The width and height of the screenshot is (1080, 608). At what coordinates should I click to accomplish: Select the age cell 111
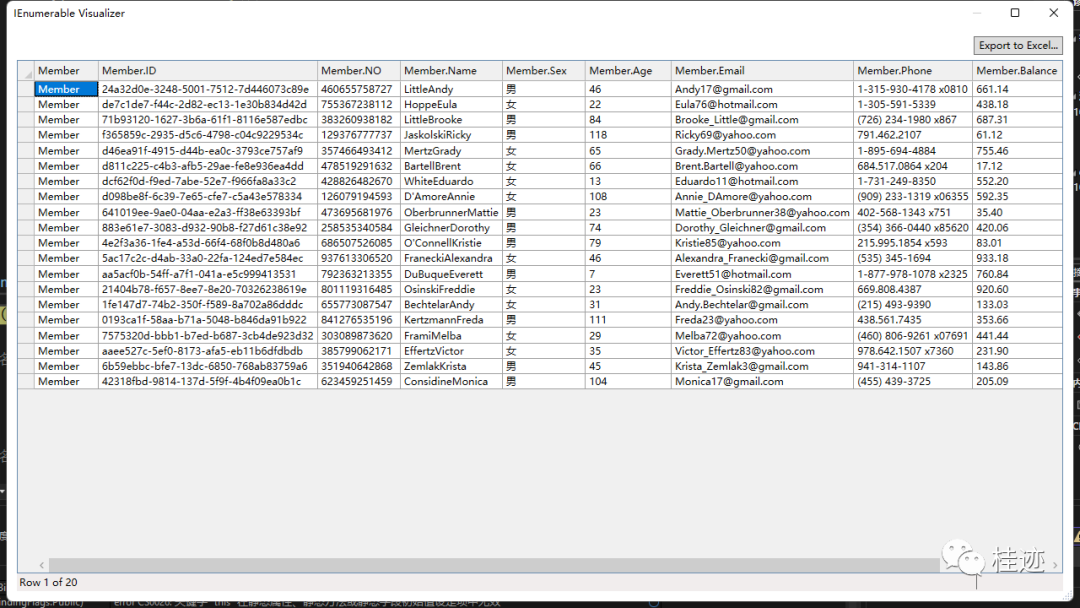(628, 319)
